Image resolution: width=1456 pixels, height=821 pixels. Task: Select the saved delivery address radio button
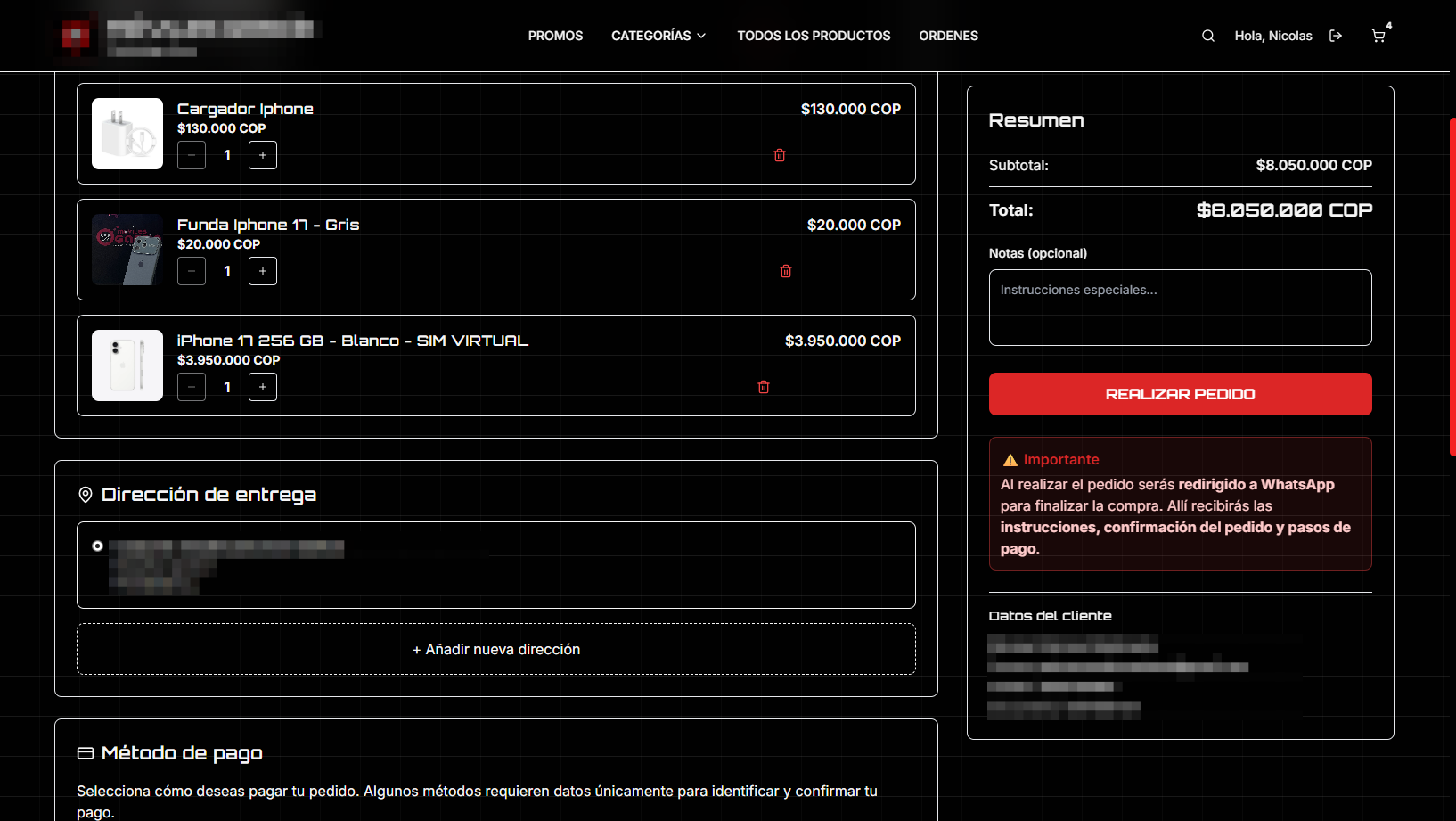pyautogui.click(x=98, y=546)
